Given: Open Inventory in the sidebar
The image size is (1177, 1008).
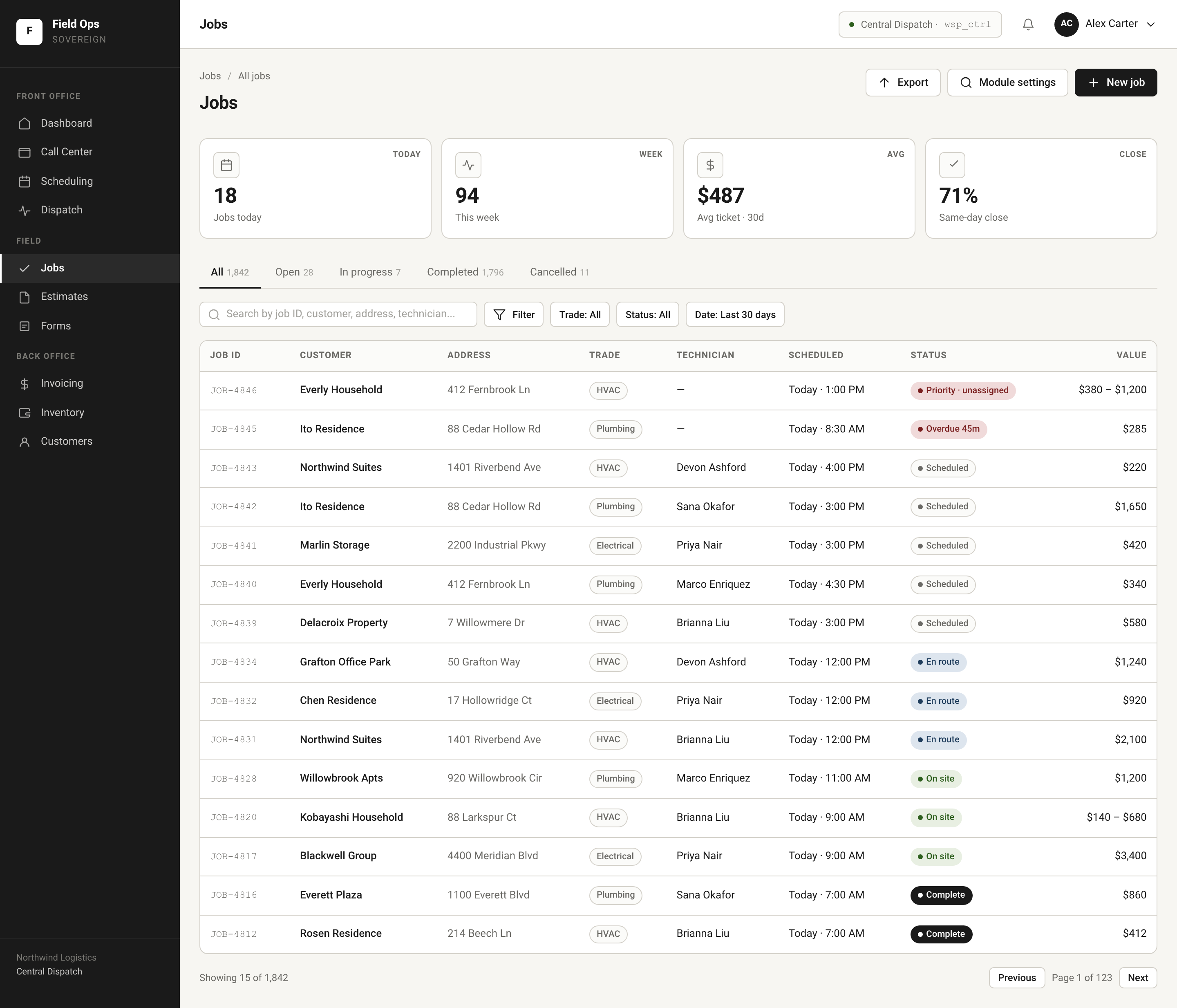Looking at the screenshot, I should tap(90, 412).
